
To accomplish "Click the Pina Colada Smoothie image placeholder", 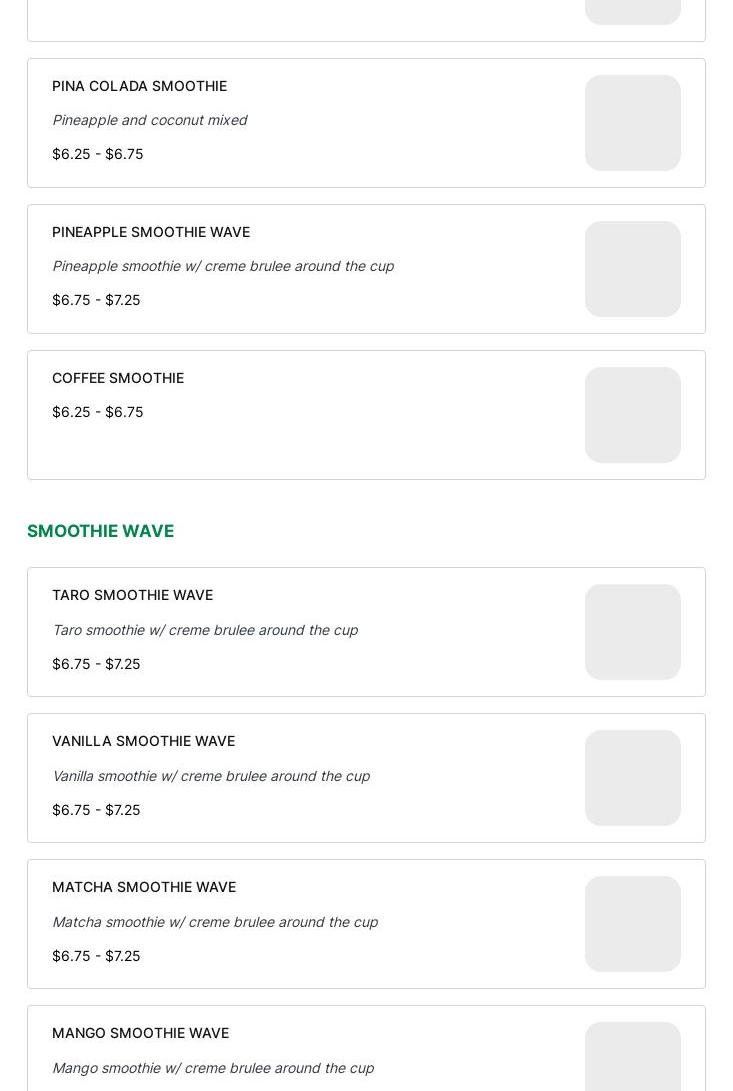I will (632, 123).
